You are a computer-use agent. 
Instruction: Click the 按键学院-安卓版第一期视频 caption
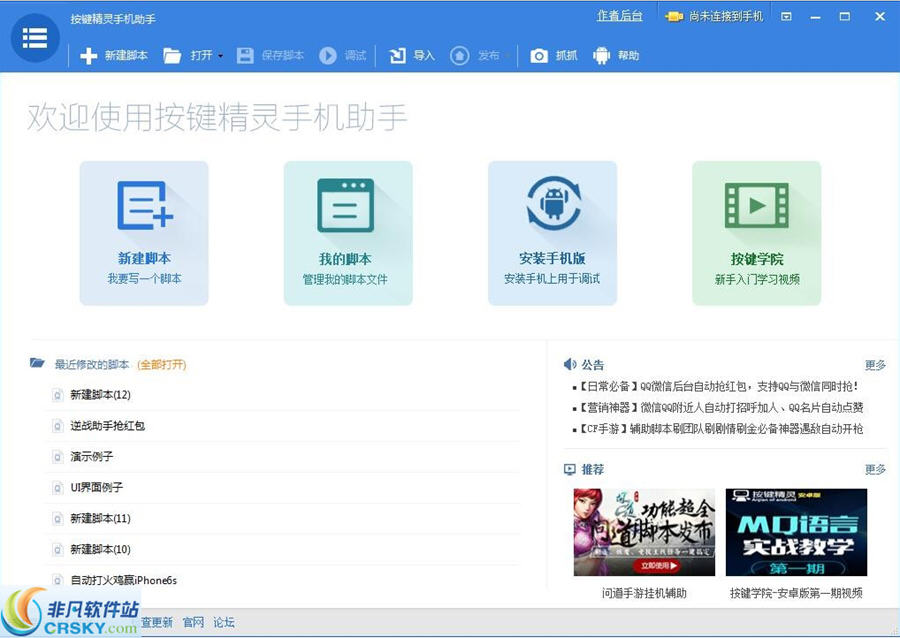[x=796, y=593]
